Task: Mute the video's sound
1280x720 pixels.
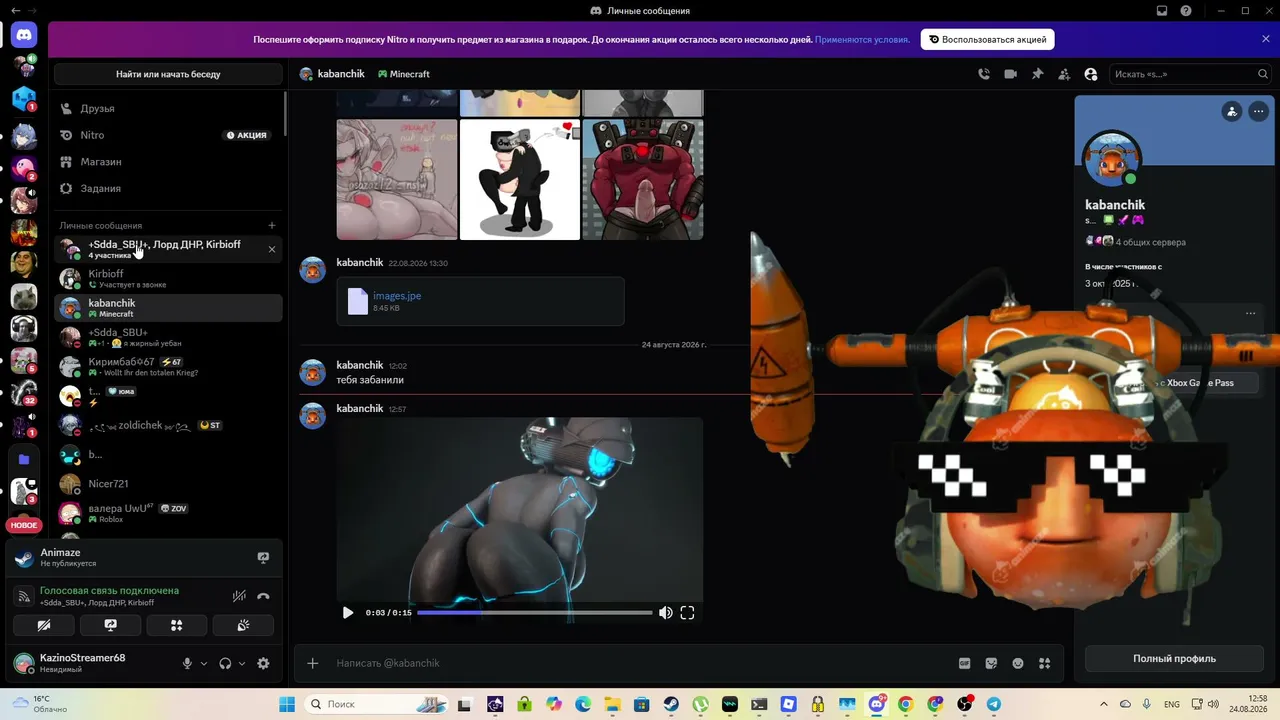Action: (665, 613)
